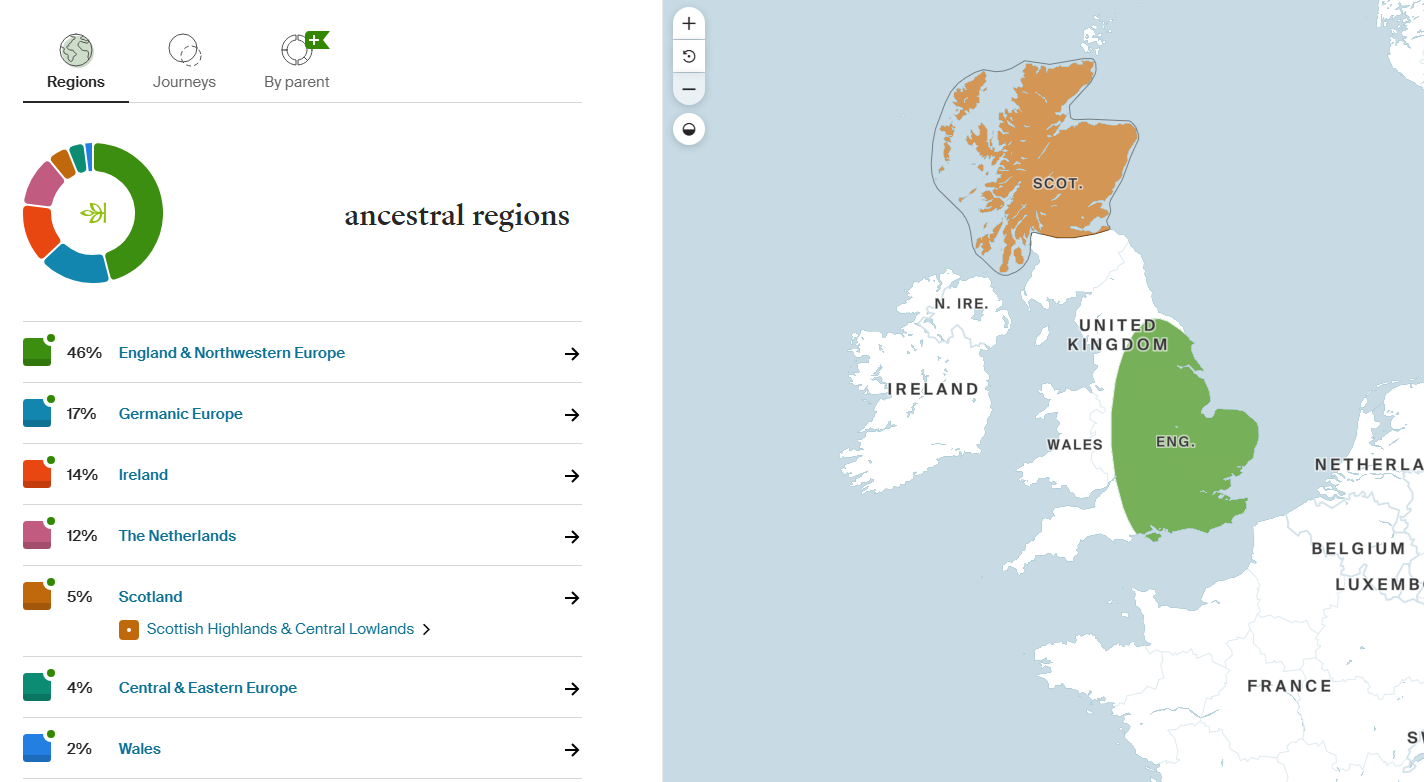This screenshot has height=782, width=1427.
Task: Click teal Central & Eastern Europe swatch
Action: pyautogui.click(x=37, y=687)
